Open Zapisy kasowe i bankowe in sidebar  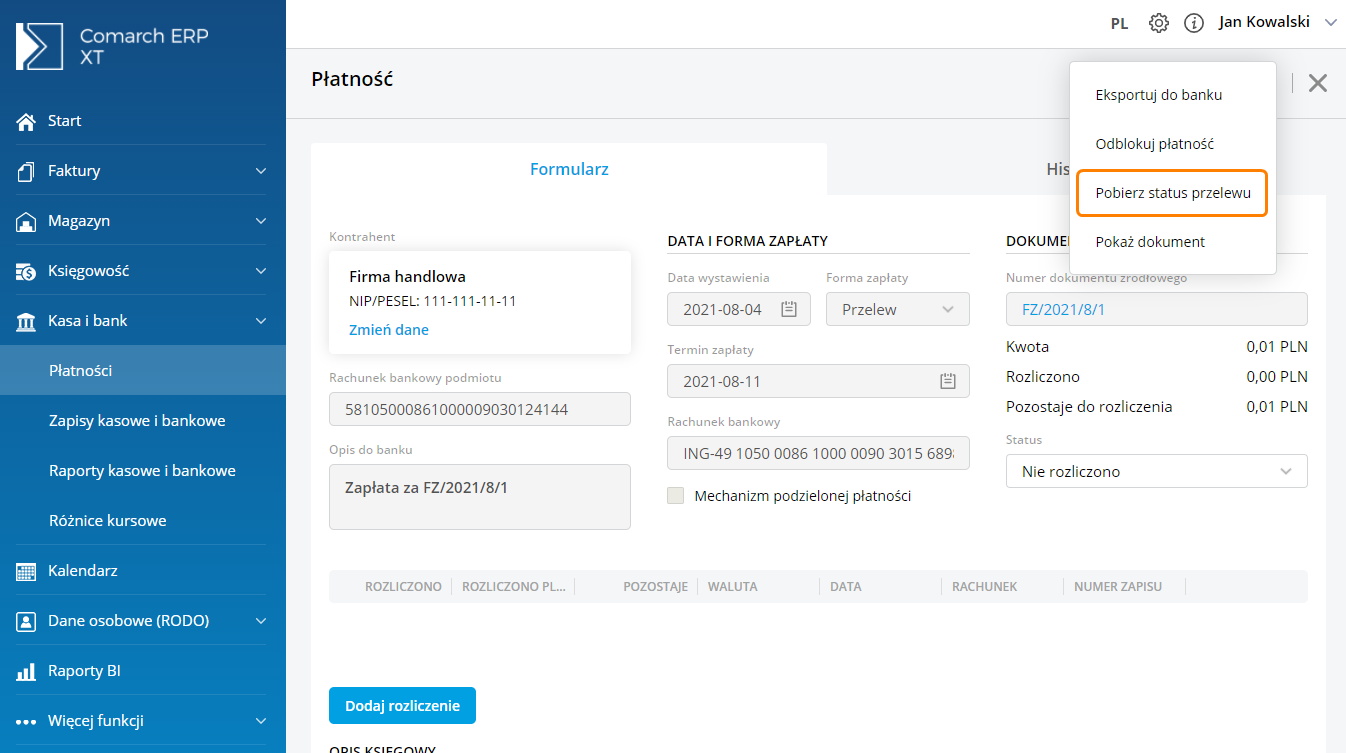pos(137,421)
